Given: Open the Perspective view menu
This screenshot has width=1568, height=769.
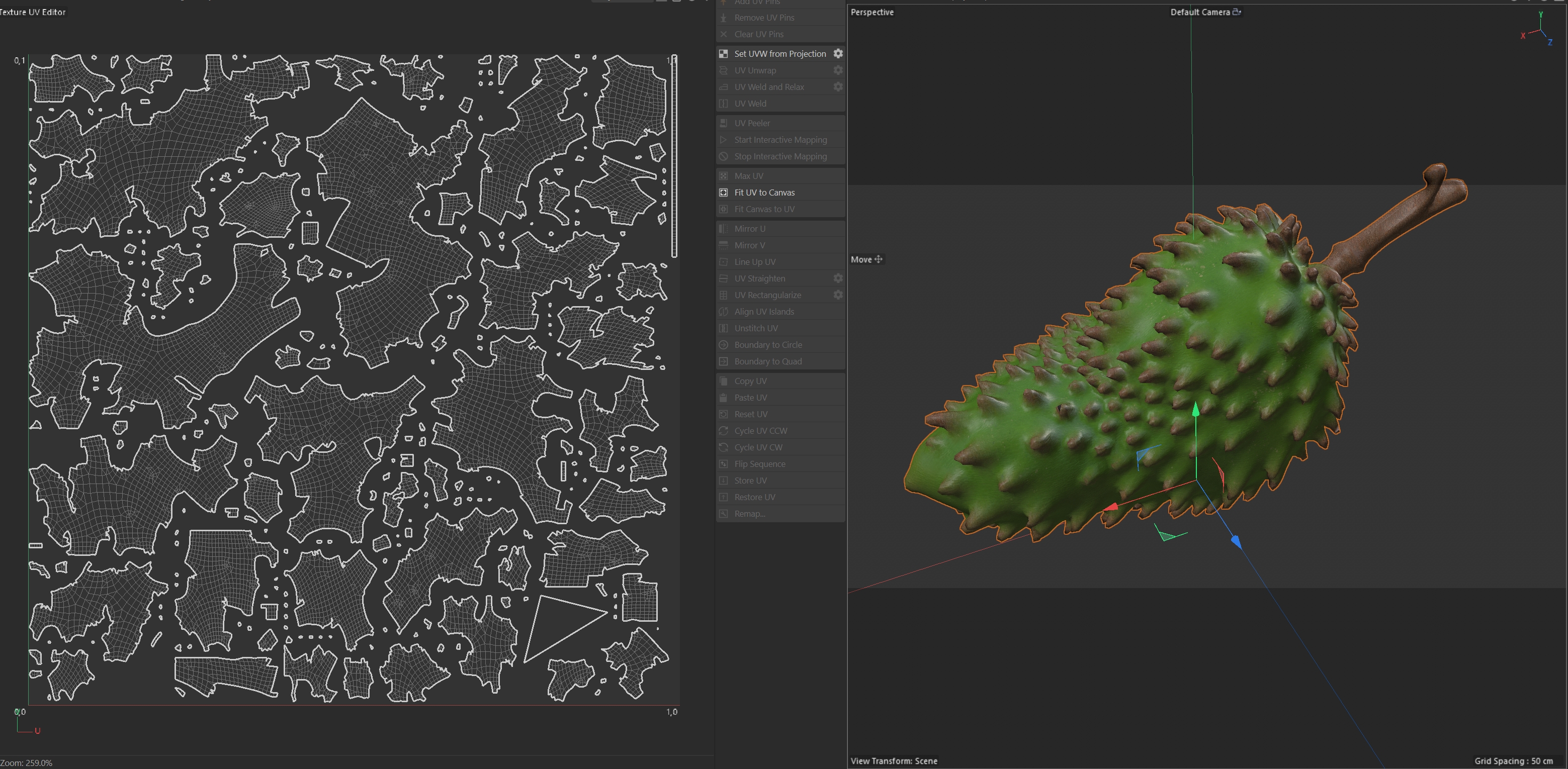Looking at the screenshot, I should [872, 12].
